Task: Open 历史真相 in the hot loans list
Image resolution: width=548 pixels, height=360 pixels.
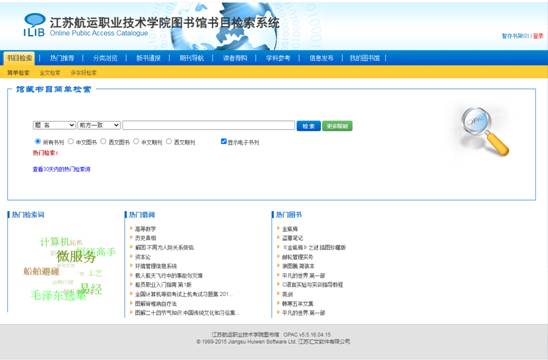Action: coord(145,238)
